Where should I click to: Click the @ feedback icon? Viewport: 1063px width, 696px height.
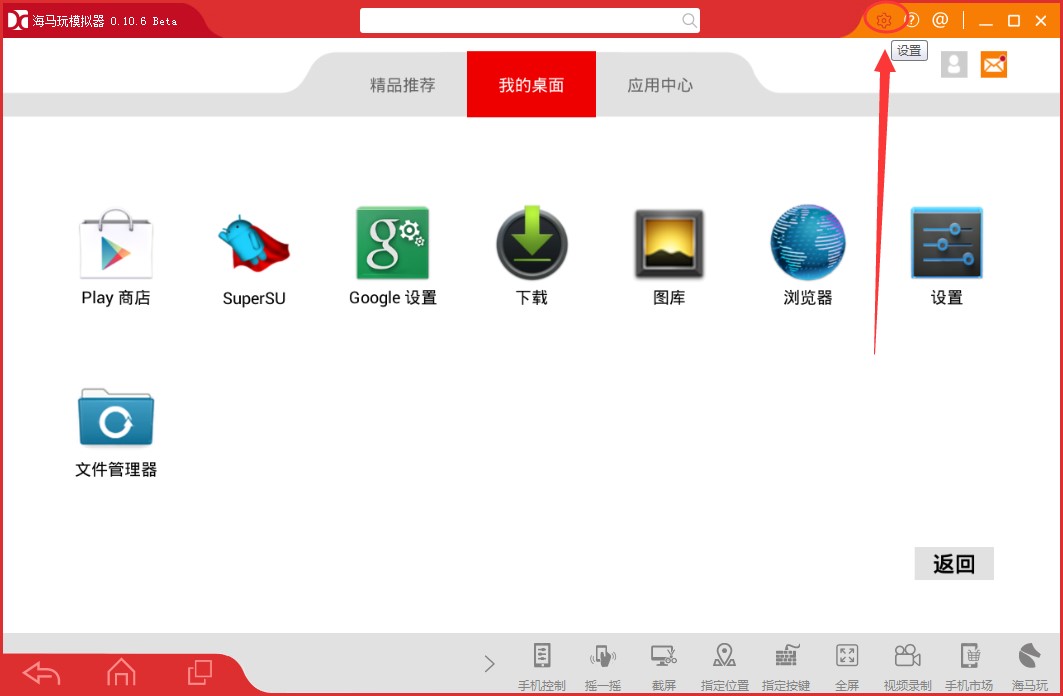click(x=939, y=19)
